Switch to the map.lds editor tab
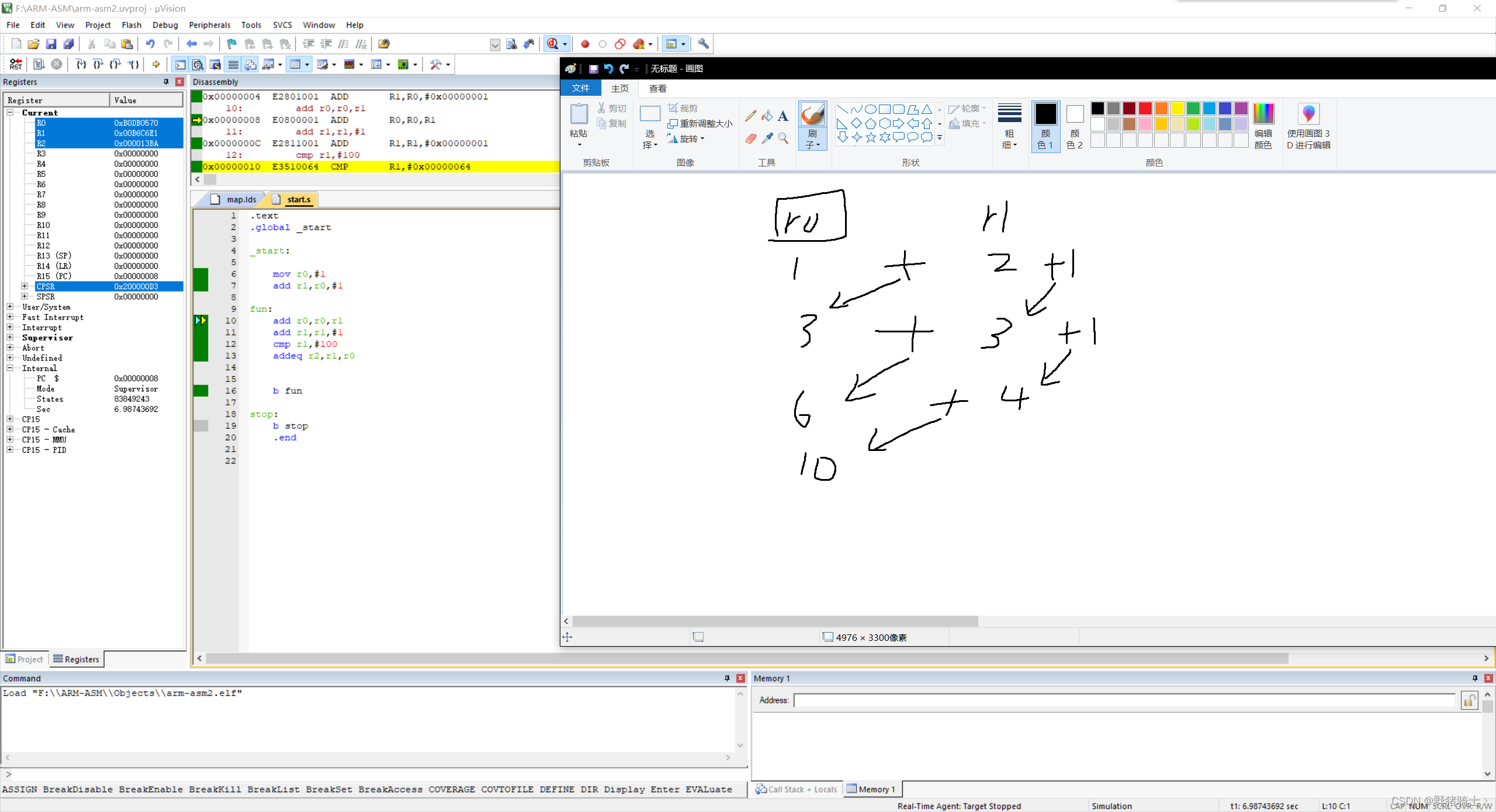The height and width of the screenshot is (812, 1496). (241, 200)
